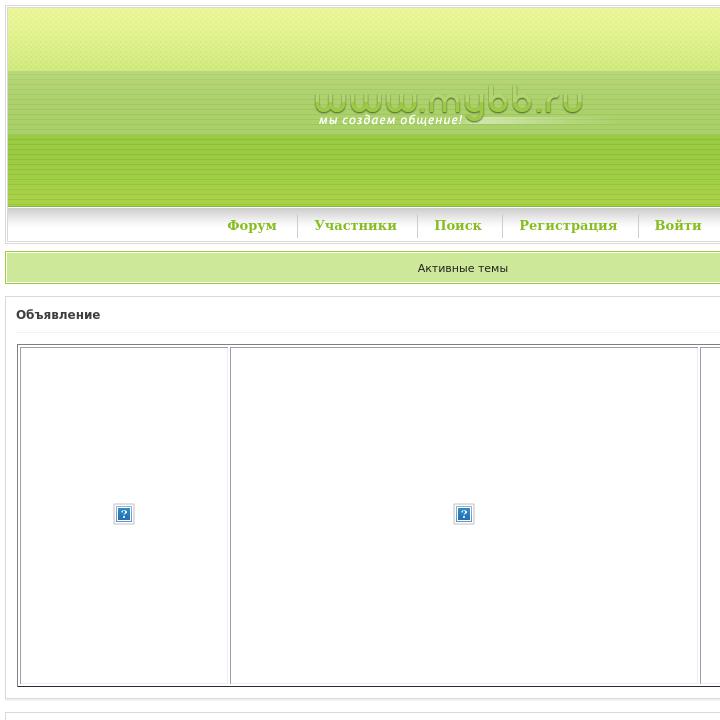Click broken image icon in left table cell
720x720 pixels.
(124, 514)
